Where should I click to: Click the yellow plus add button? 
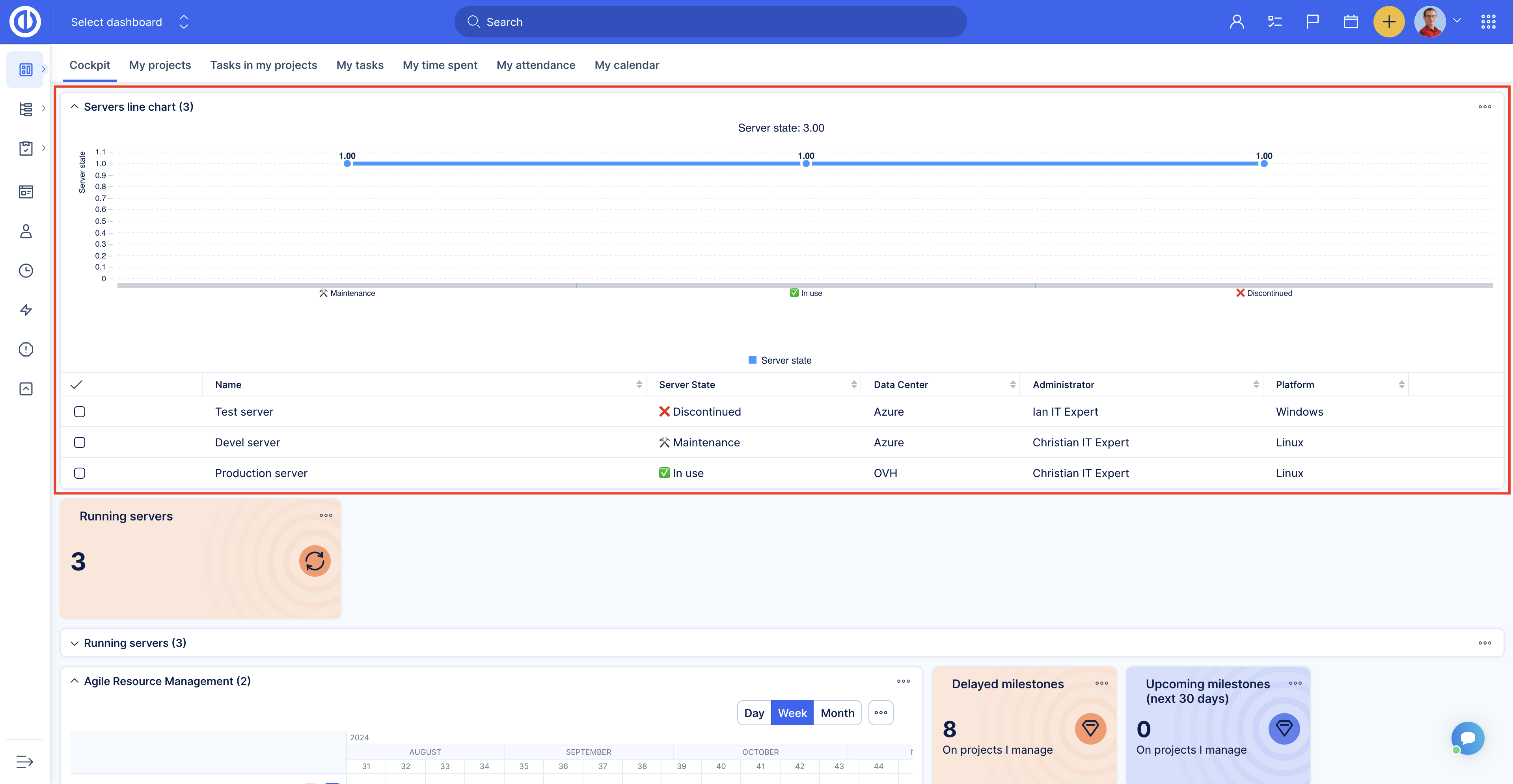1388,22
